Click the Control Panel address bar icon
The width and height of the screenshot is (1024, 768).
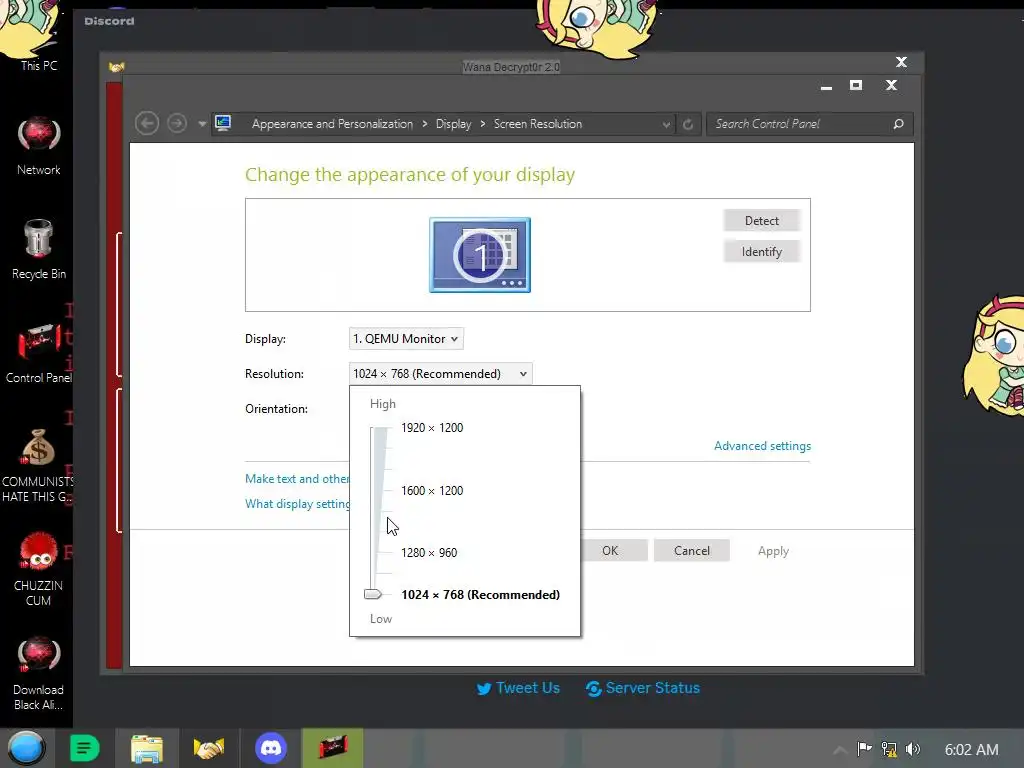(x=223, y=123)
